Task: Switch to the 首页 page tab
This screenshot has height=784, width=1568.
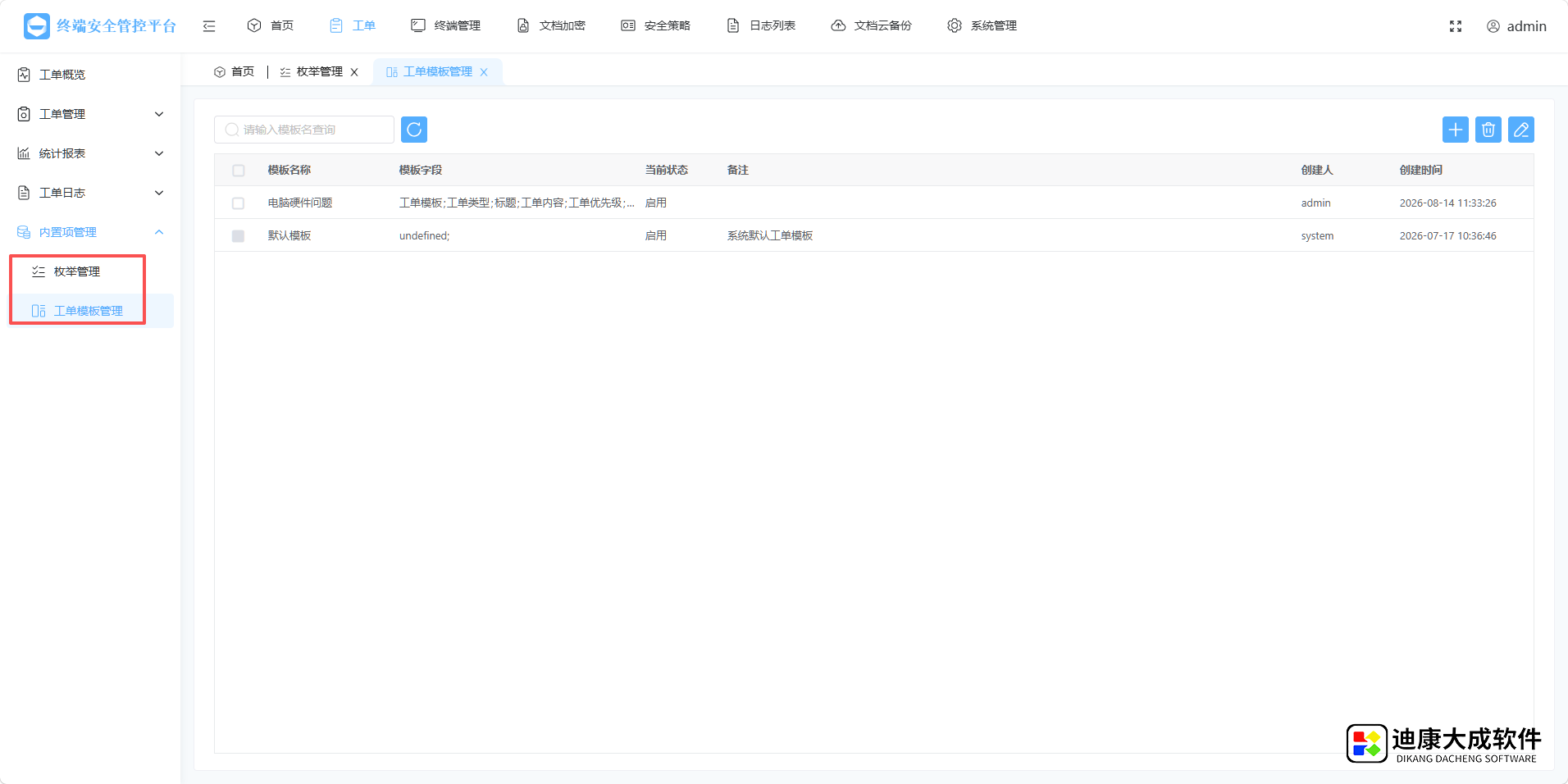Action: click(234, 72)
